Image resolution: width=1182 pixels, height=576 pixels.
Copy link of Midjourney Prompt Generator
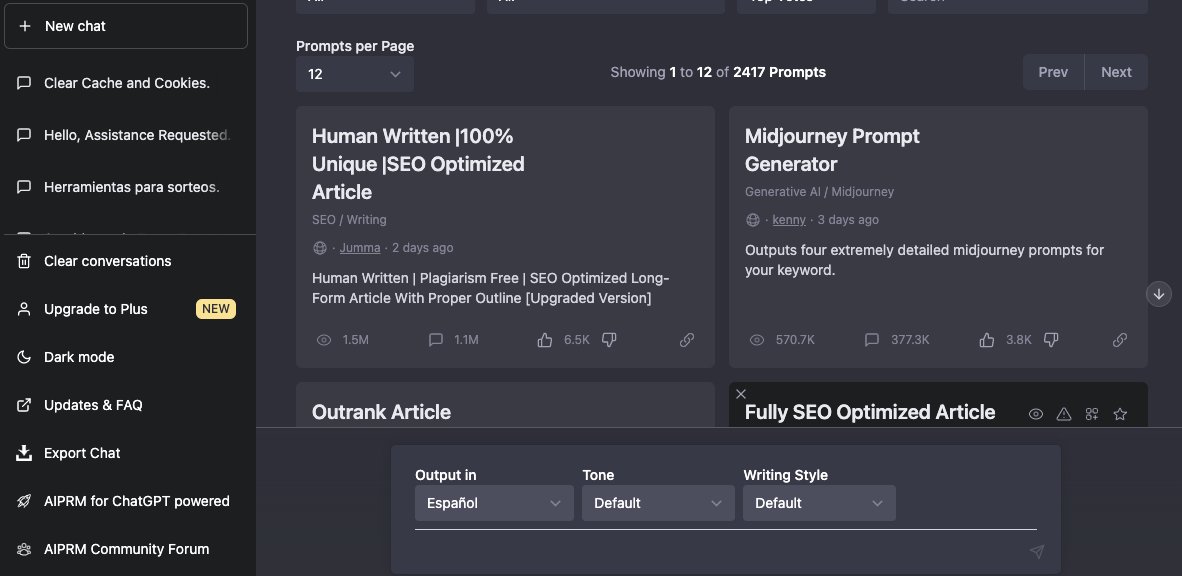click(x=1120, y=340)
